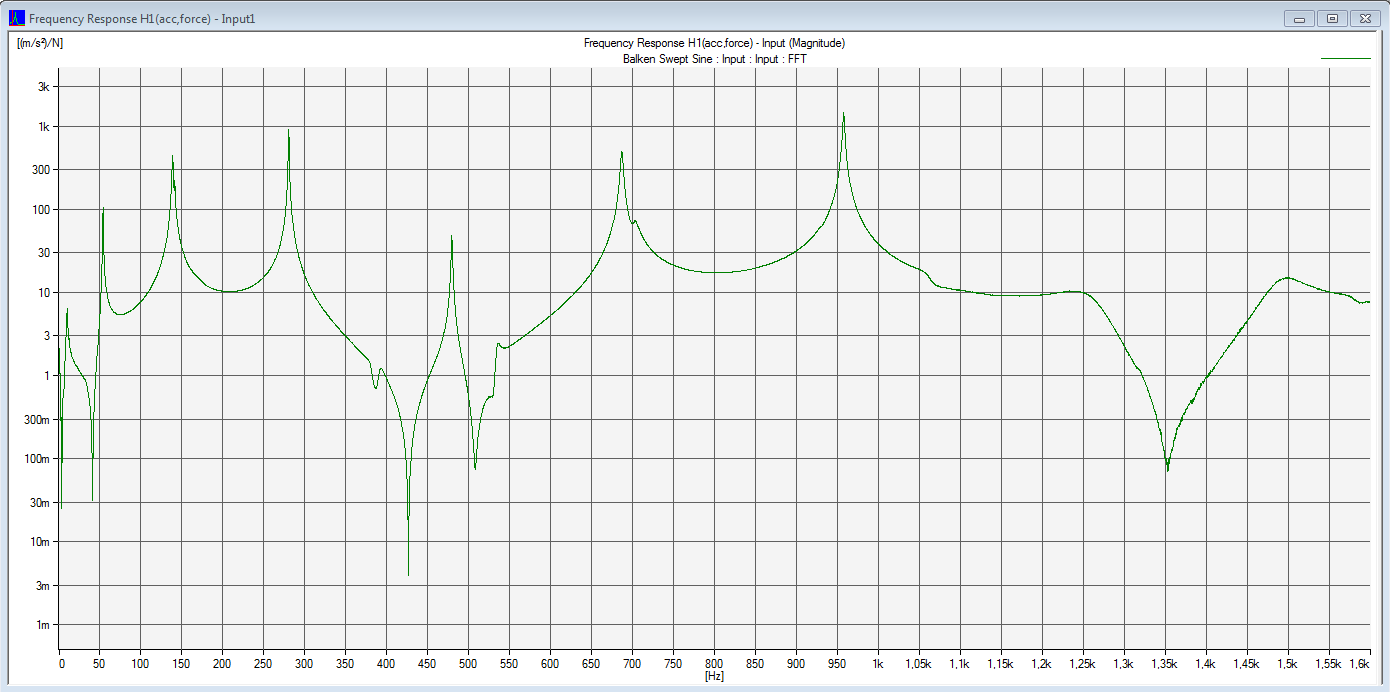1390x692 pixels.
Task: Minimize the Frequency Response window
Action: [x=1300, y=18]
